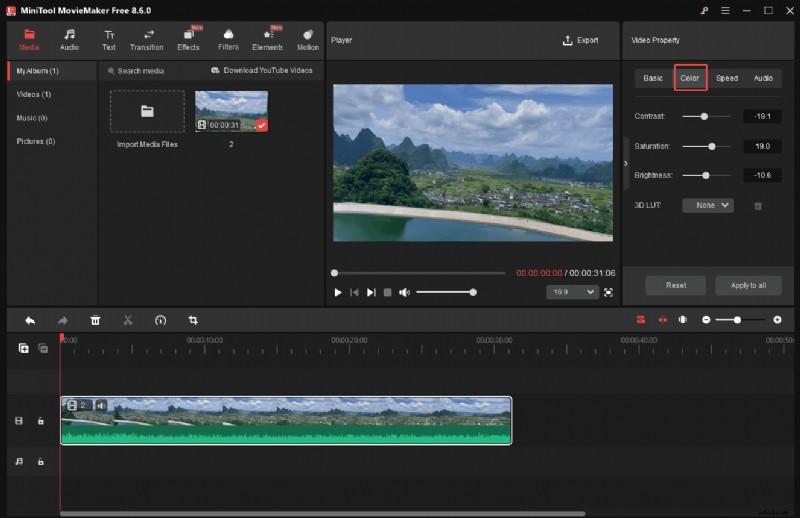Select the video thumbnail named 2

pyautogui.click(x=231, y=111)
